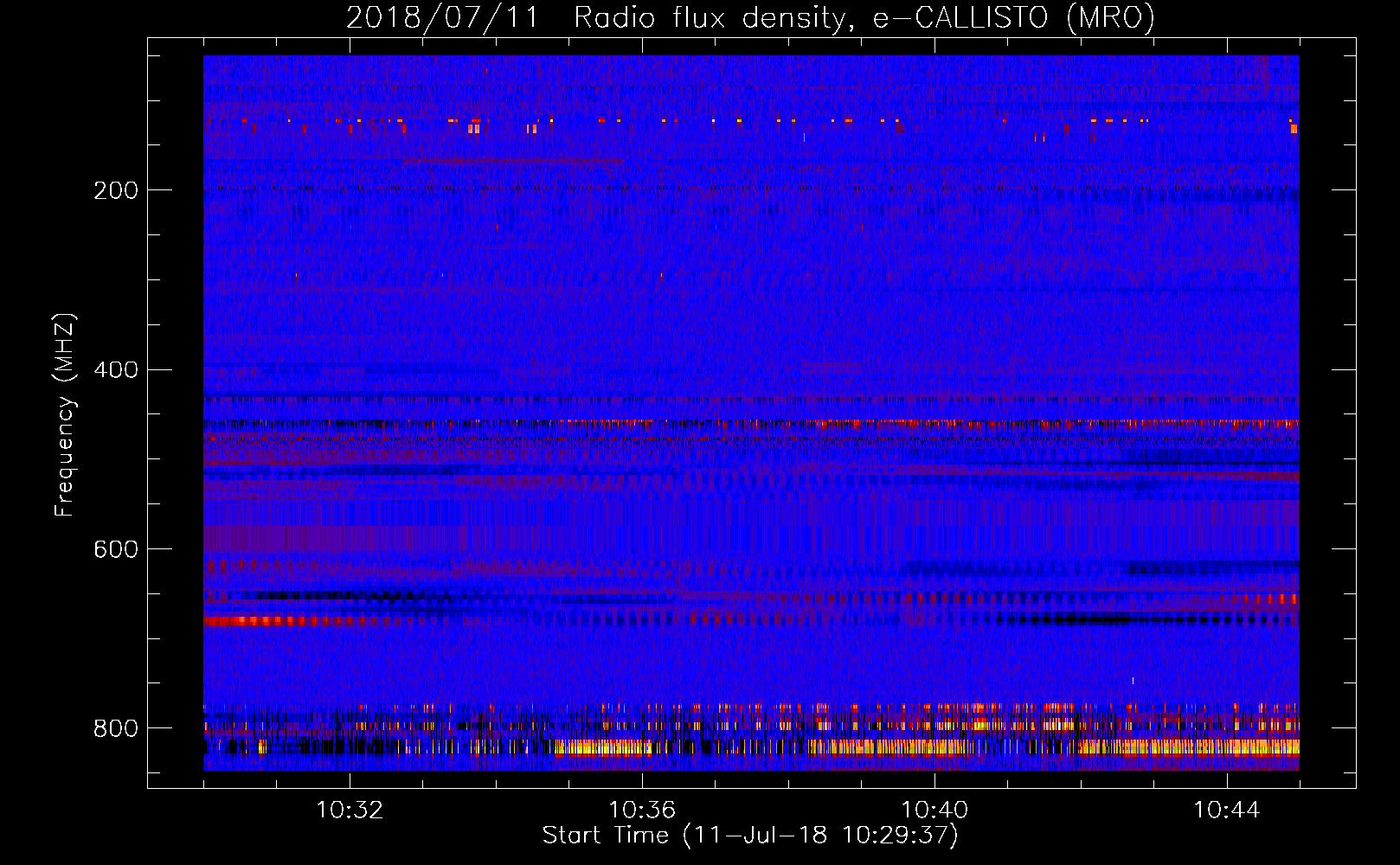The height and width of the screenshot is (865, 1400).
Task: Click the 600 frequency tick label
Action: tap(116, 550)
